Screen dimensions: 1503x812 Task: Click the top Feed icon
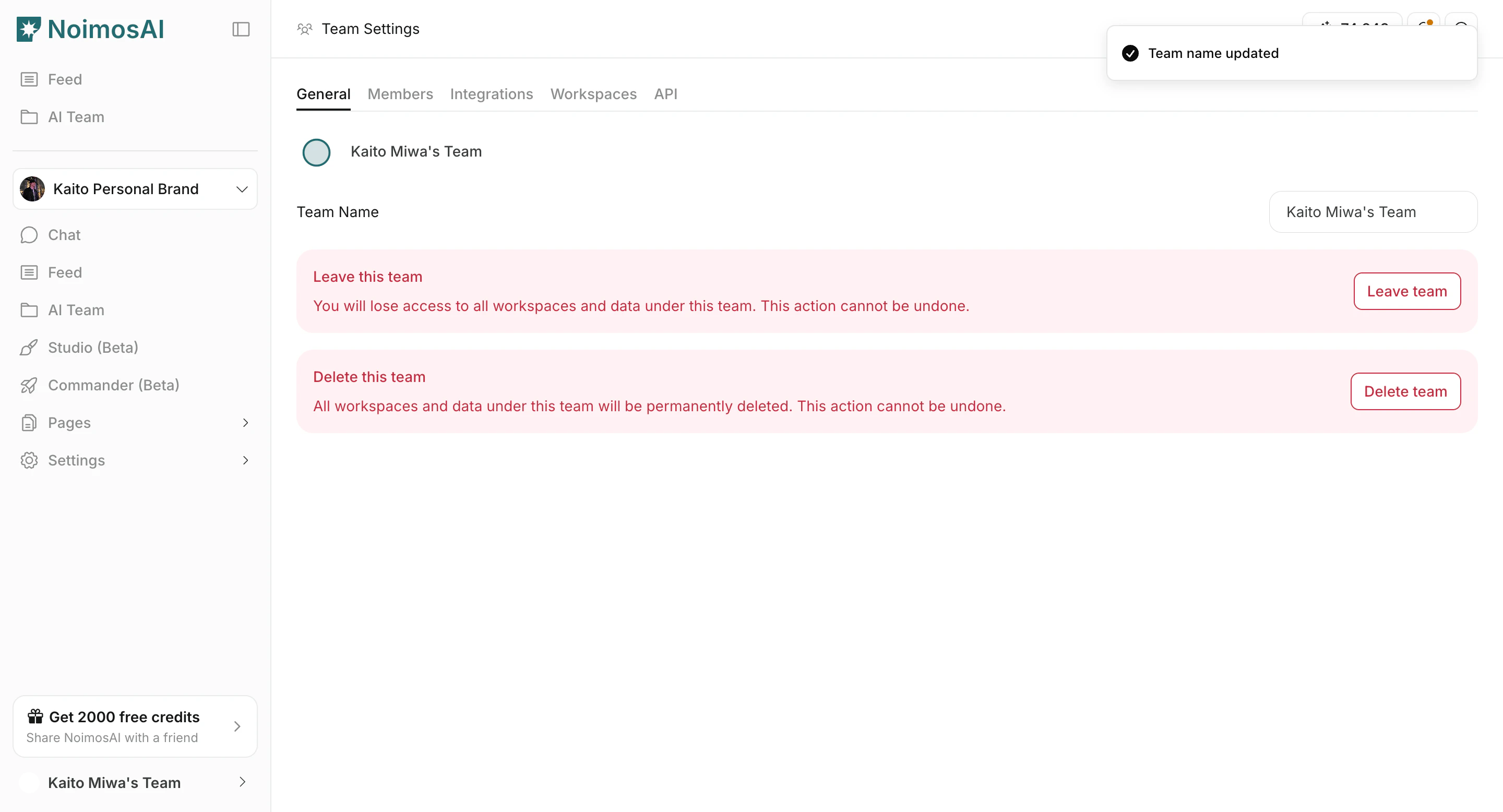29,79
